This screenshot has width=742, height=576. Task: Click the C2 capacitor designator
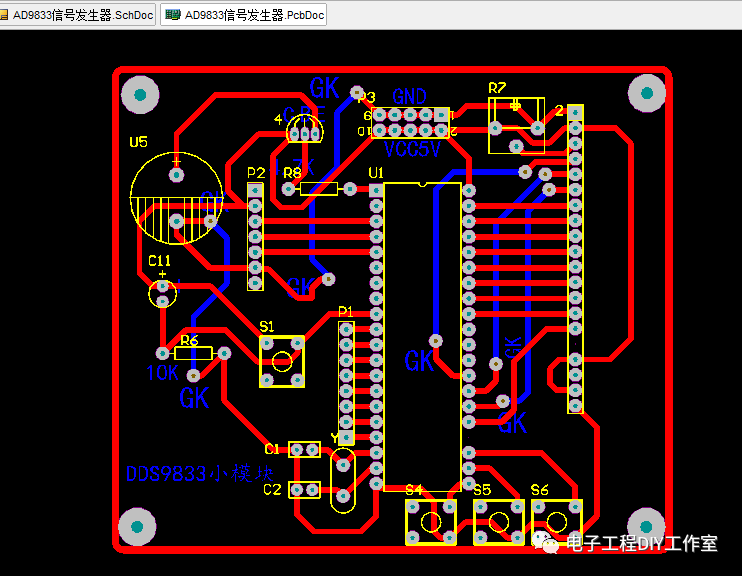273,489
